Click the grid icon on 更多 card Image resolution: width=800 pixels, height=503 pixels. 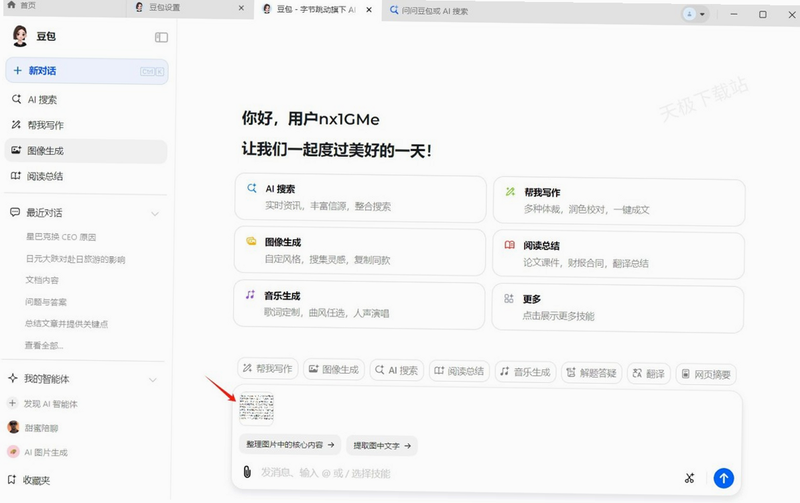point(509,298)
